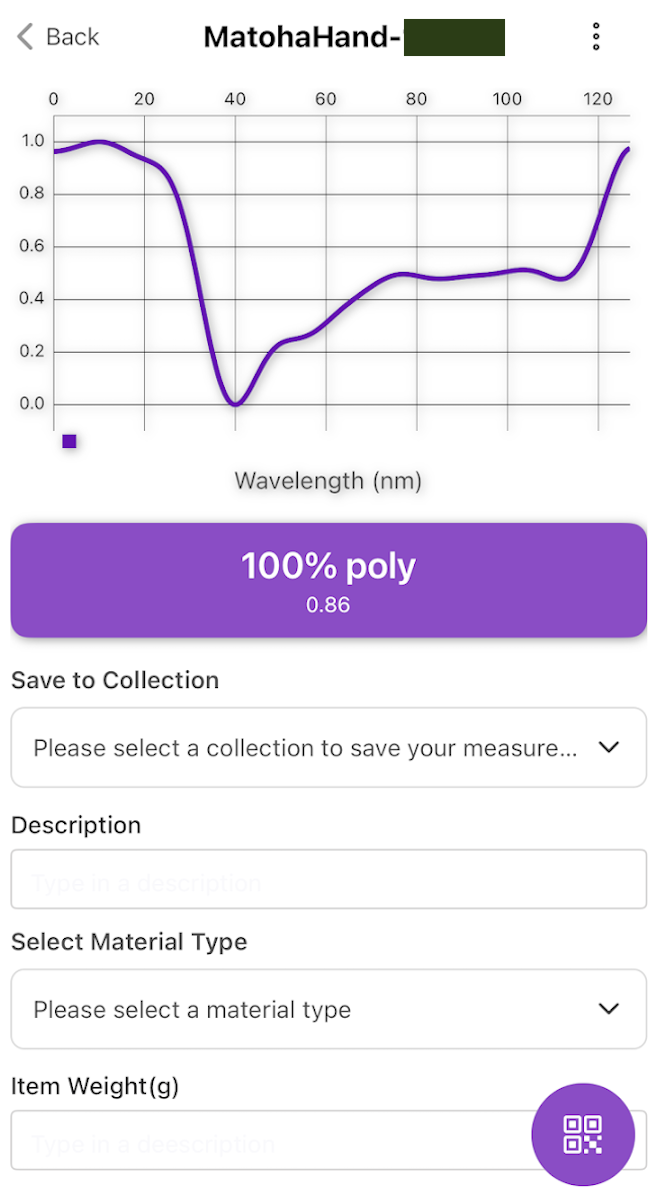
Task: Tap the "Back" text link
Action: pos(72,37)
